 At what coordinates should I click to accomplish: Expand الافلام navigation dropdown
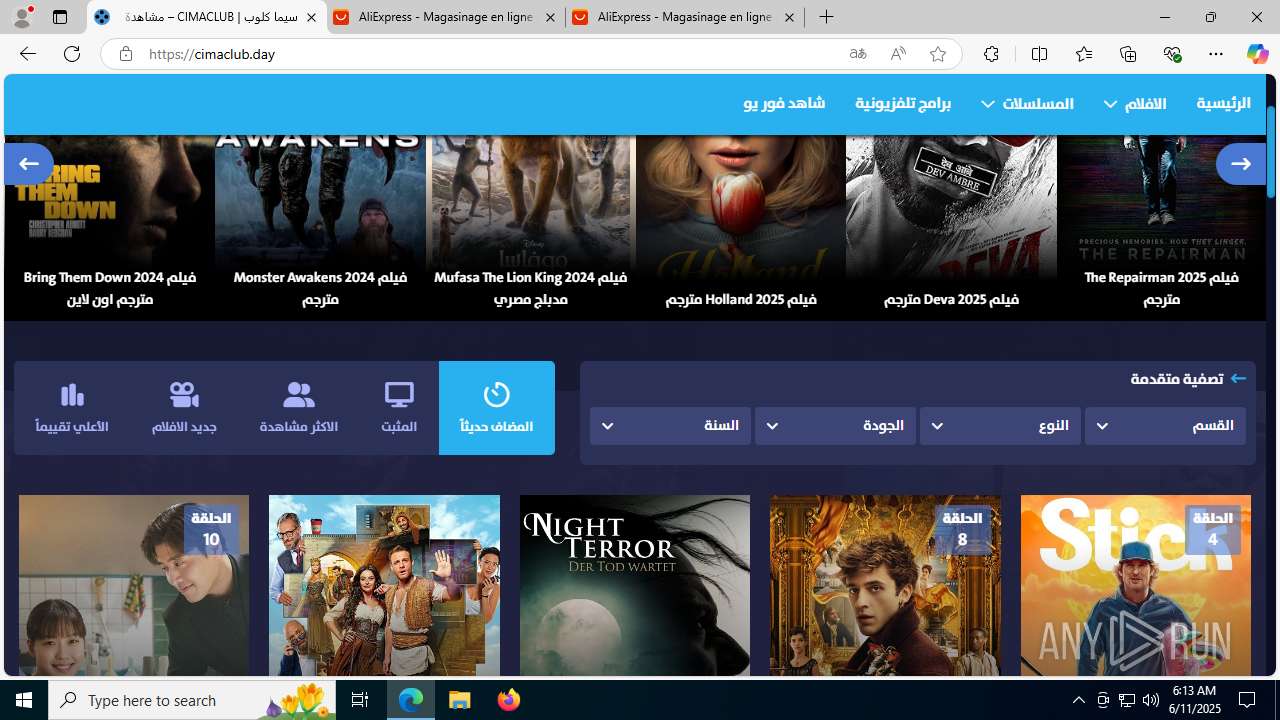[x=1135, y=104]
